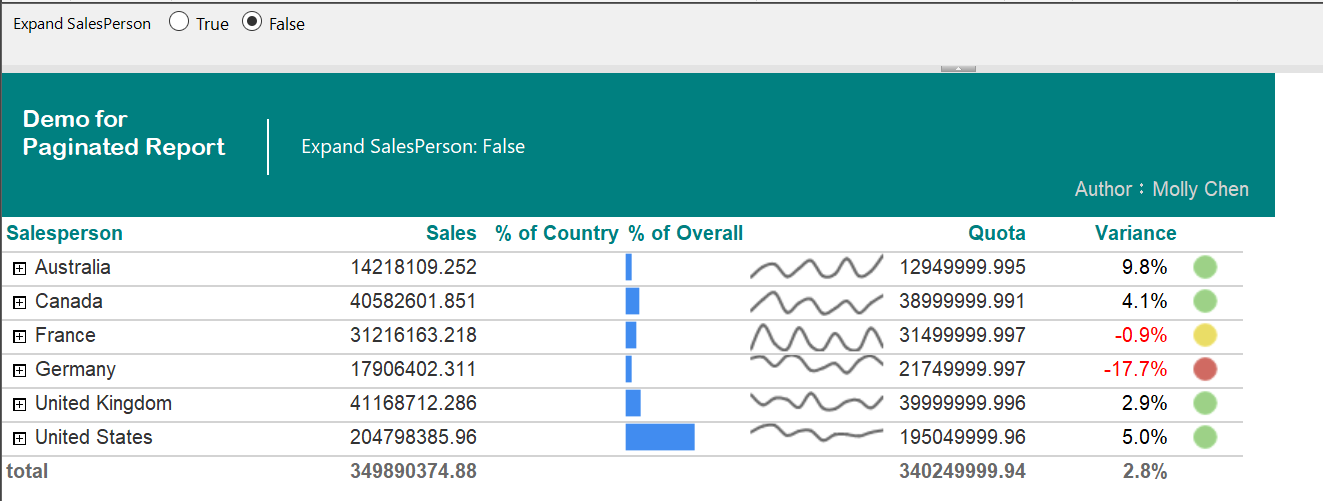Click the Canada sparkline trend line
1323x501 pixels.
[x=817, y=301]
